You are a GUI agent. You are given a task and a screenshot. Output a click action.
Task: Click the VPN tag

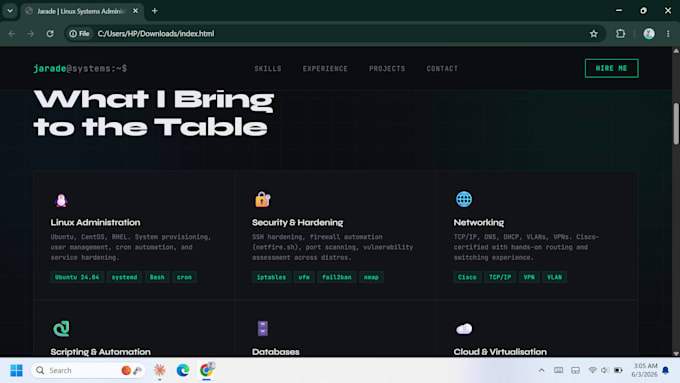(529, 277)
